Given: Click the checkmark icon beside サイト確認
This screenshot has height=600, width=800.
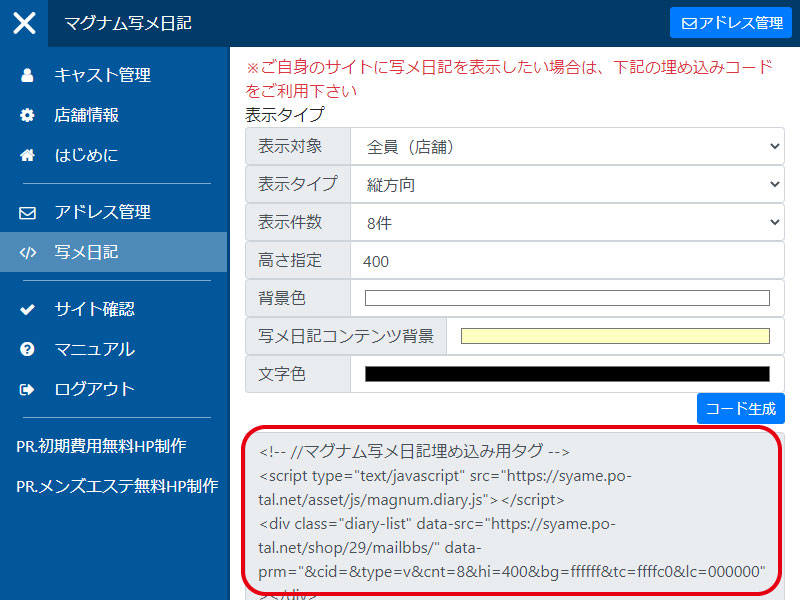Looking at the screenshot, I should point(27,309).
